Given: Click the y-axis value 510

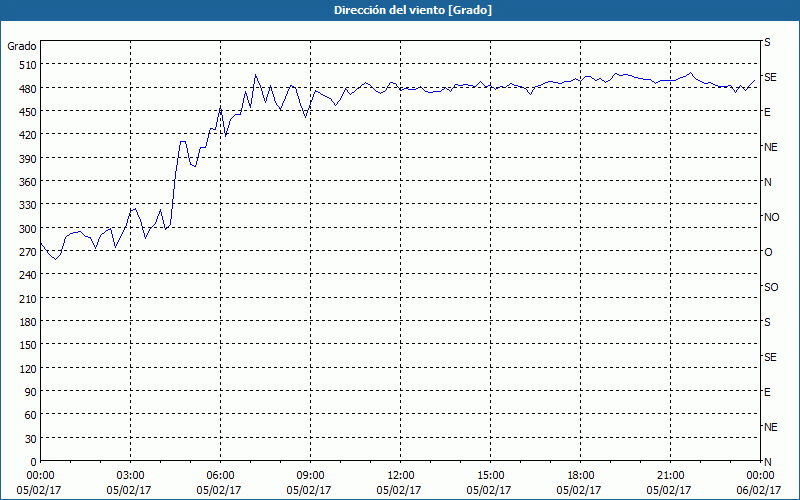Looking at the screenshot, I should point(29,65).
